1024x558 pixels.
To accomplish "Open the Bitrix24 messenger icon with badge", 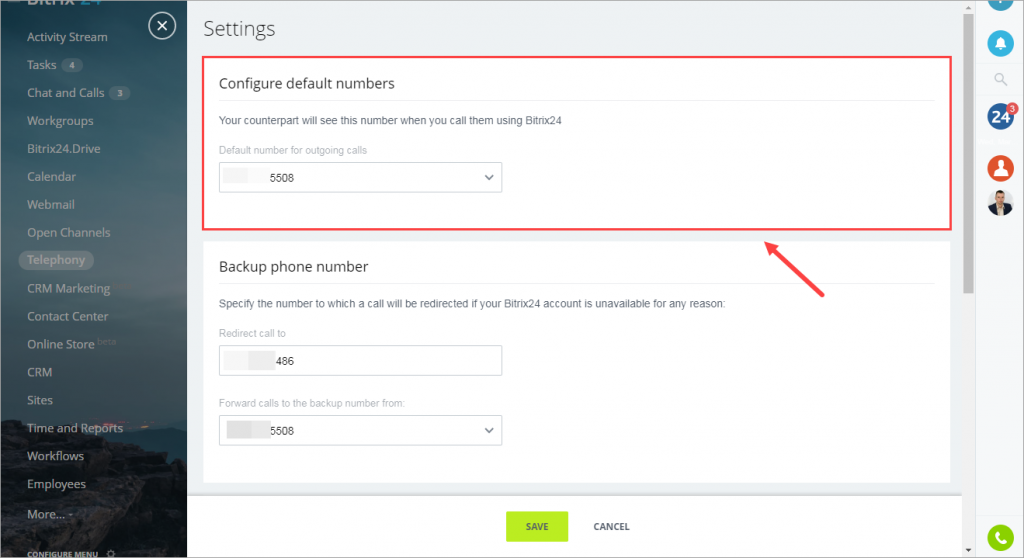I will [1001, 116].
